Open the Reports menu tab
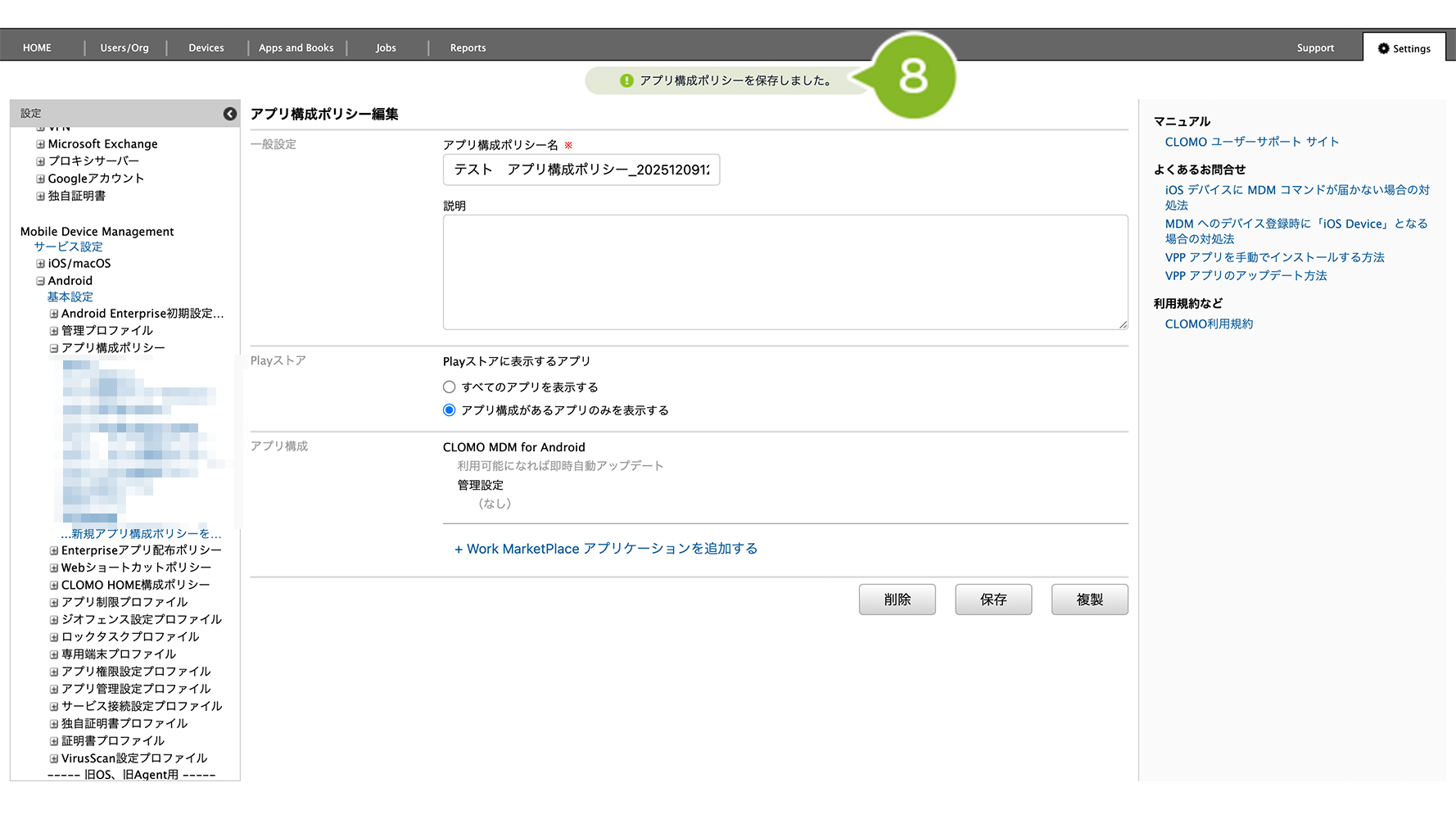1456x819 pixels. point(468,48)
